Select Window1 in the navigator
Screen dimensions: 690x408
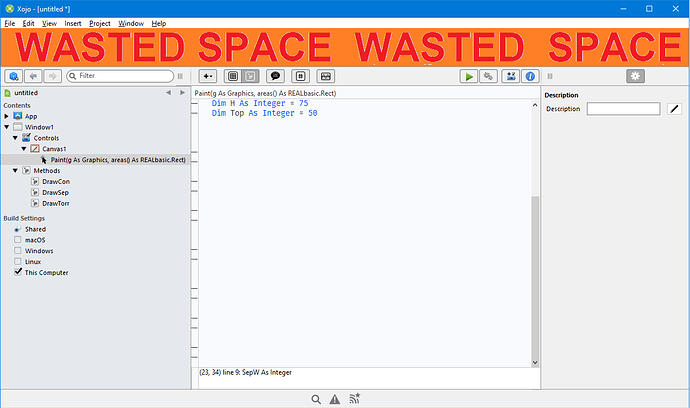click(x=39, y=127)
